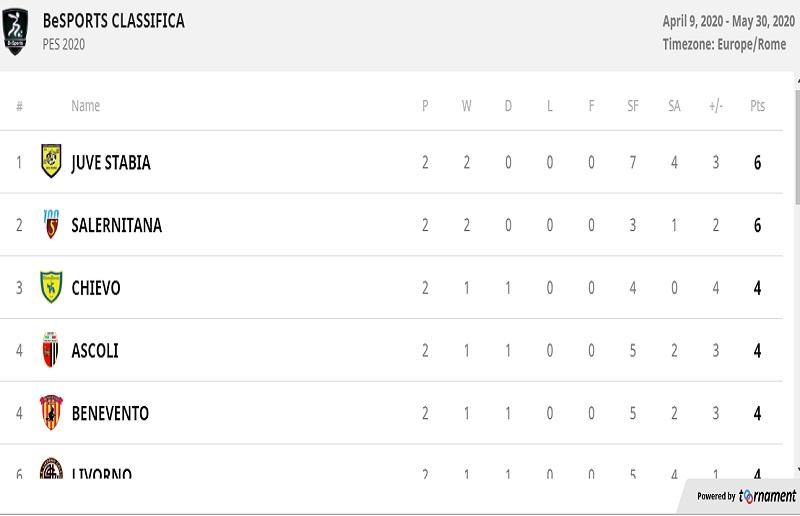Click the Benevento team crest

[51, 412]
